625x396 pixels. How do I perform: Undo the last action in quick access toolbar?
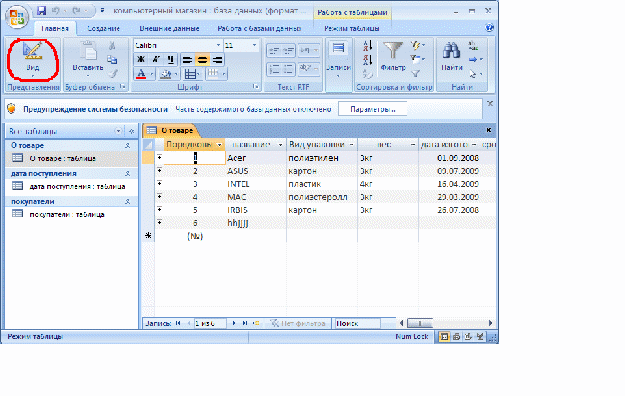click(55, 11)
